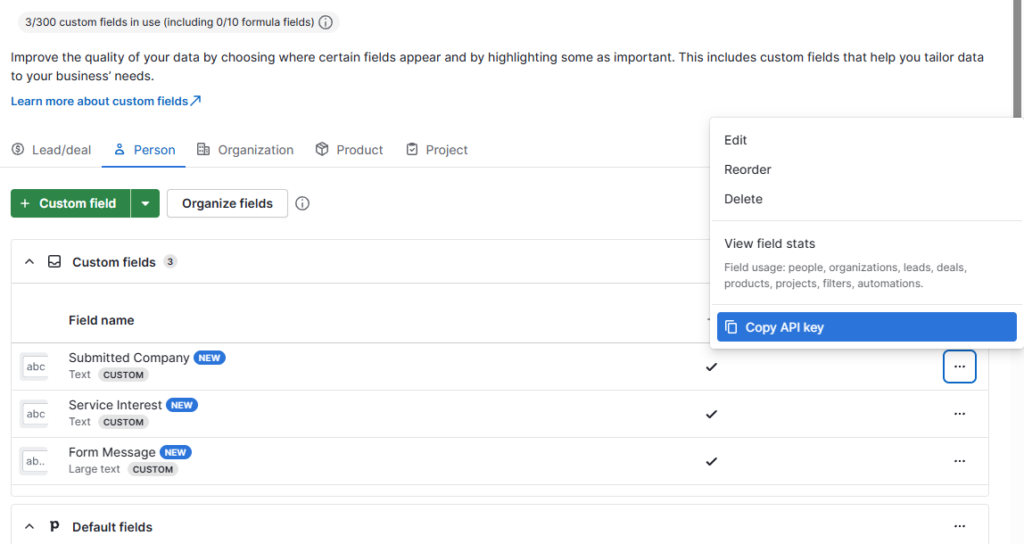Open the more options button for Submitted Company
This screenshot has width=1024, height=544.
point(959,366)
